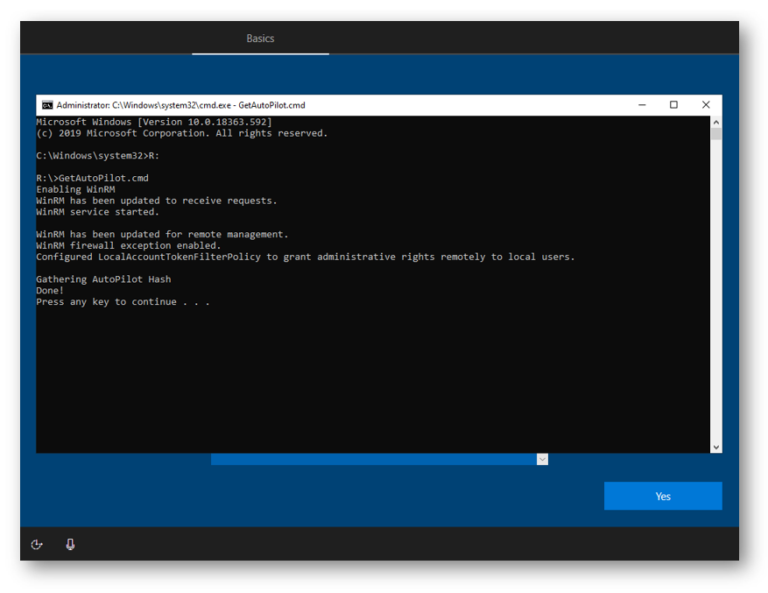Screen dimensions: 768x593
Task: Click 'WinRM has been updated for remote management'
Action: [162, 234]
